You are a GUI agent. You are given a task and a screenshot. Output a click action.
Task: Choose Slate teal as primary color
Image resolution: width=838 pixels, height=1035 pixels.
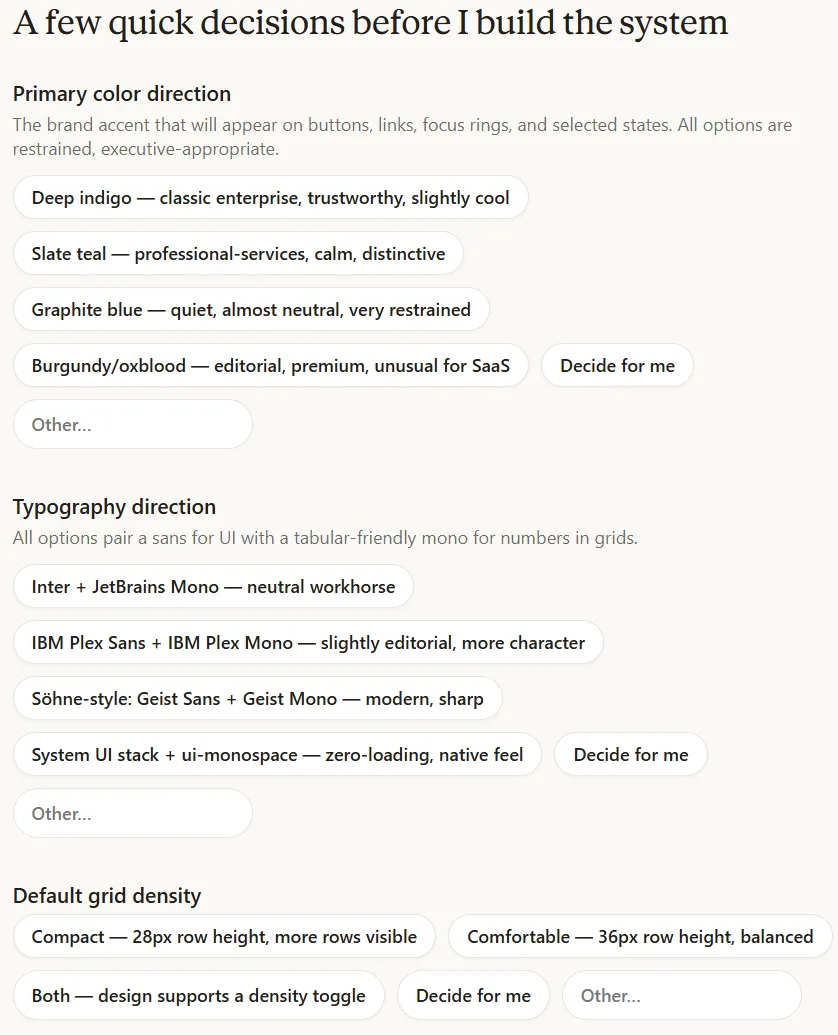(238, 253)
